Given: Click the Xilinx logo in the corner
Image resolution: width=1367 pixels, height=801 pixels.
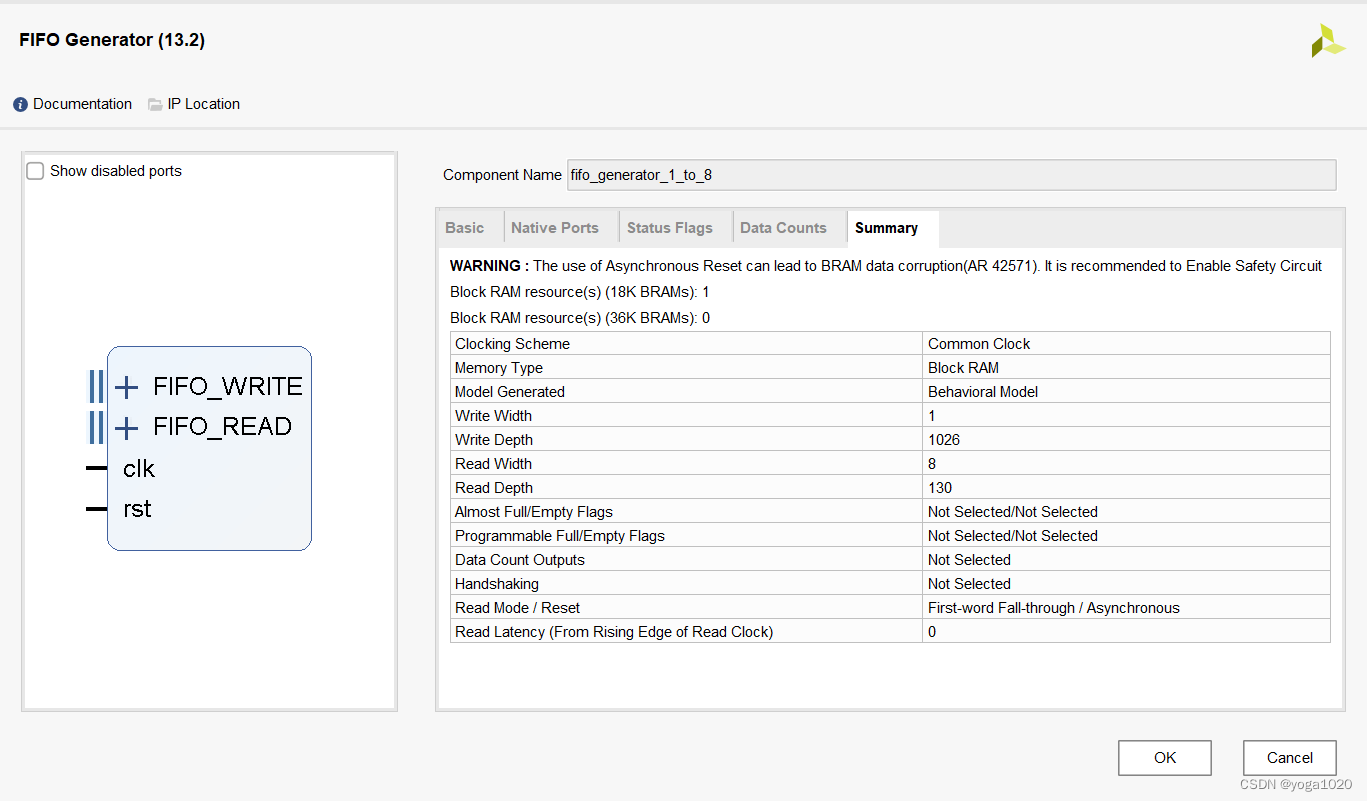Looking at the screenshot, I should coord(1327,42).
